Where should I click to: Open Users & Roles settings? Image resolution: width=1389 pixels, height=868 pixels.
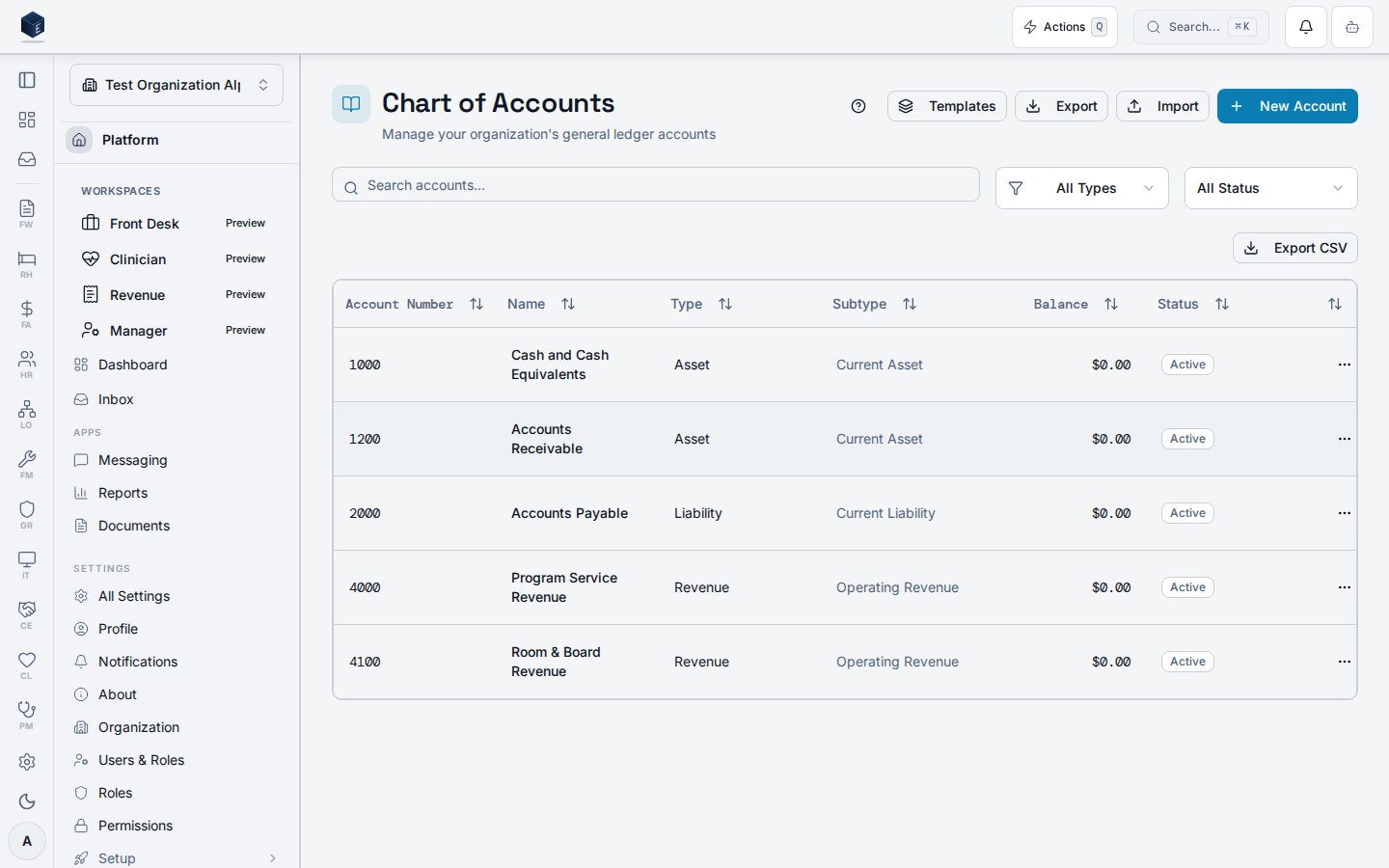pos(177,760)
